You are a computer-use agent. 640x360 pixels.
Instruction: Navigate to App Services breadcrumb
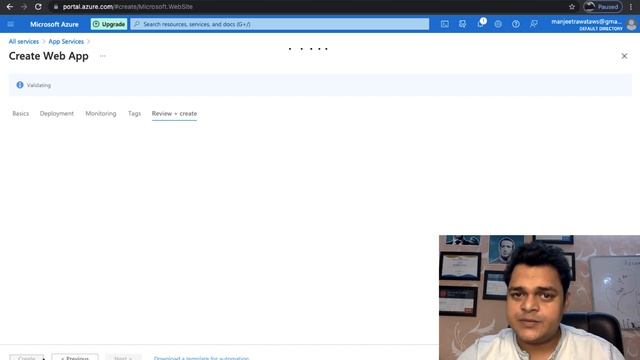(x=66, y=42)
